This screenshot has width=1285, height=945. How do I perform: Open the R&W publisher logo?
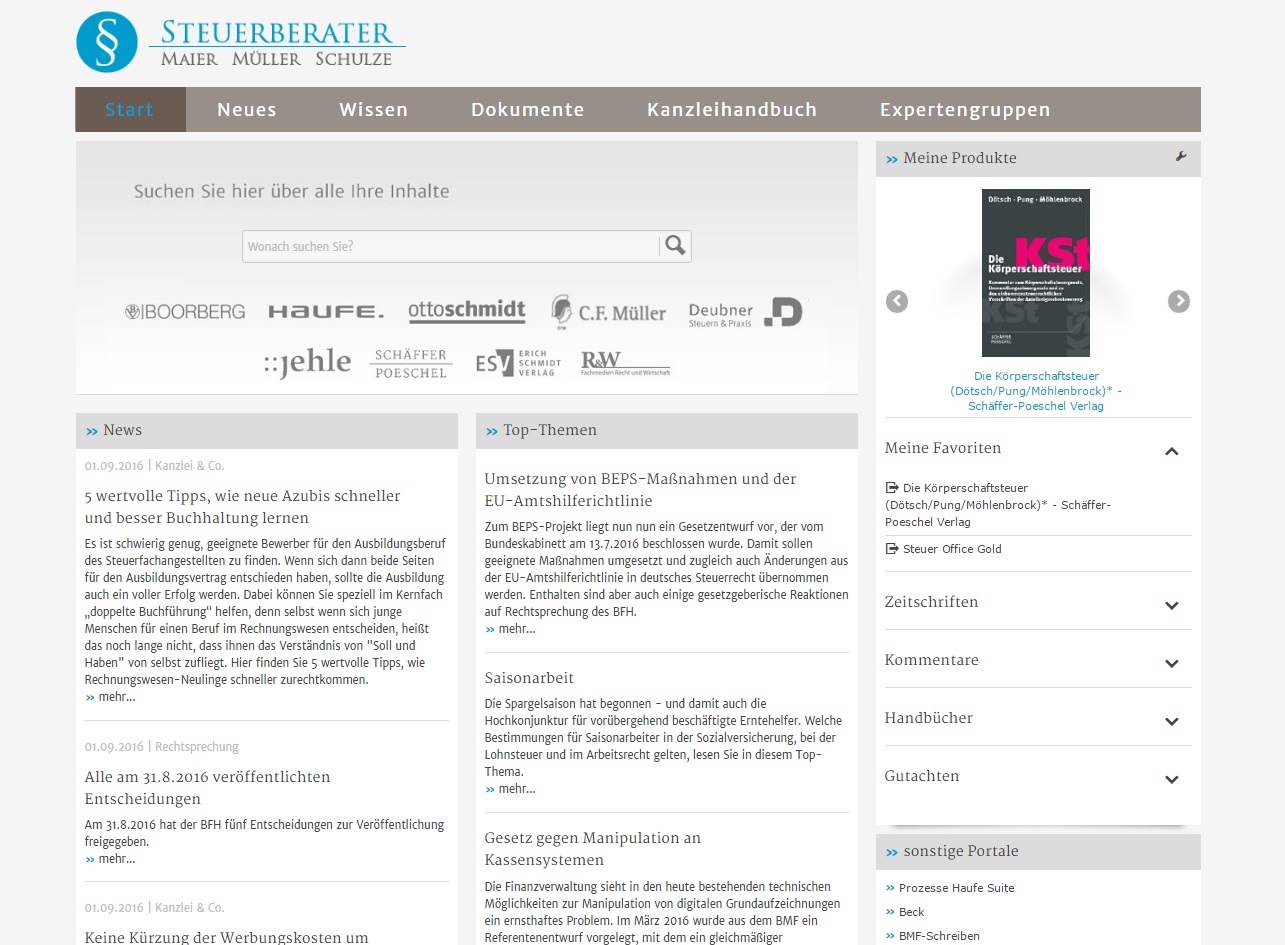[x=626, y=364]
